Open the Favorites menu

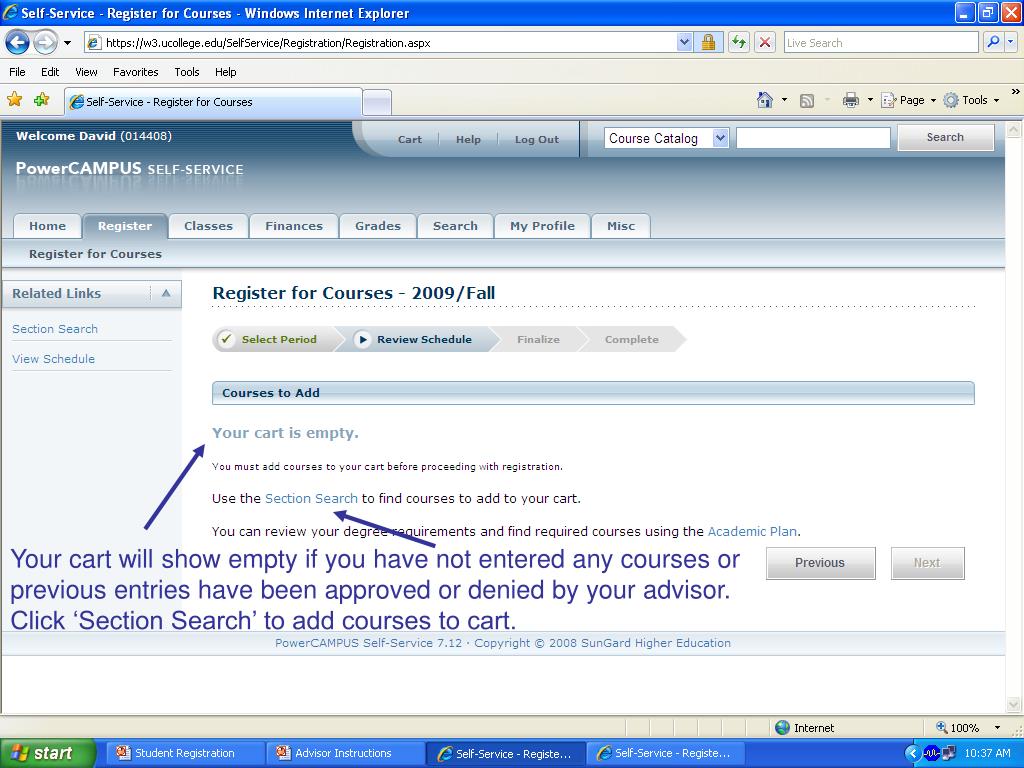pyautogui.click(x=136, y=72)
